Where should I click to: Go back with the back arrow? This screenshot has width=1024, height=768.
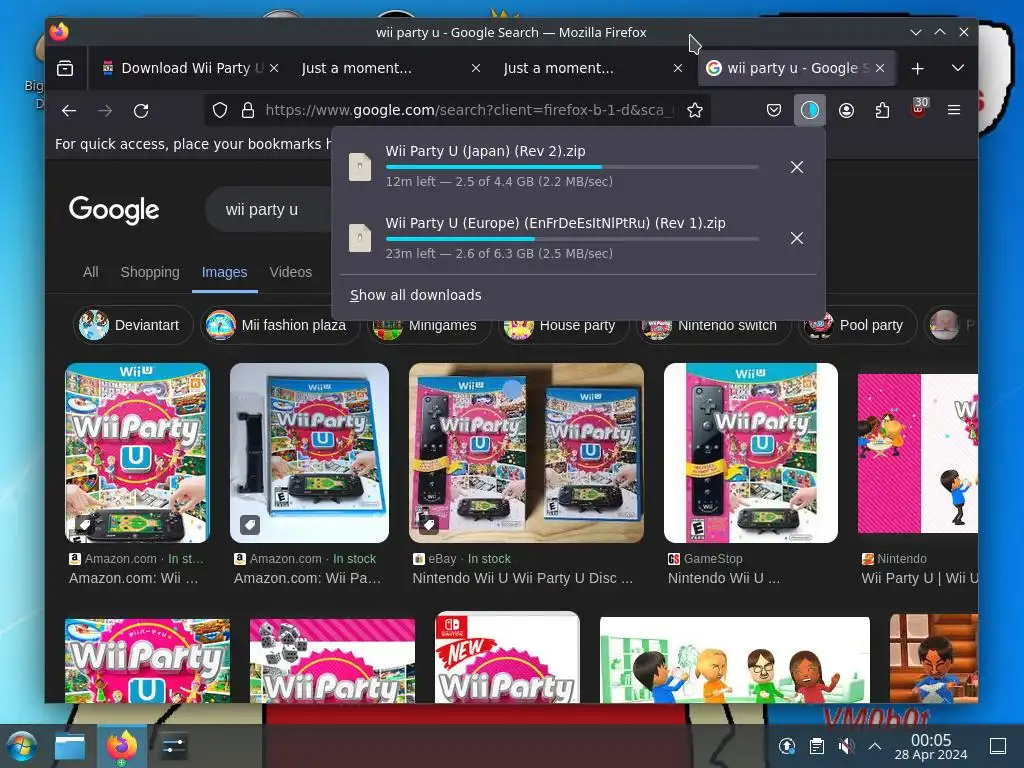69,110
